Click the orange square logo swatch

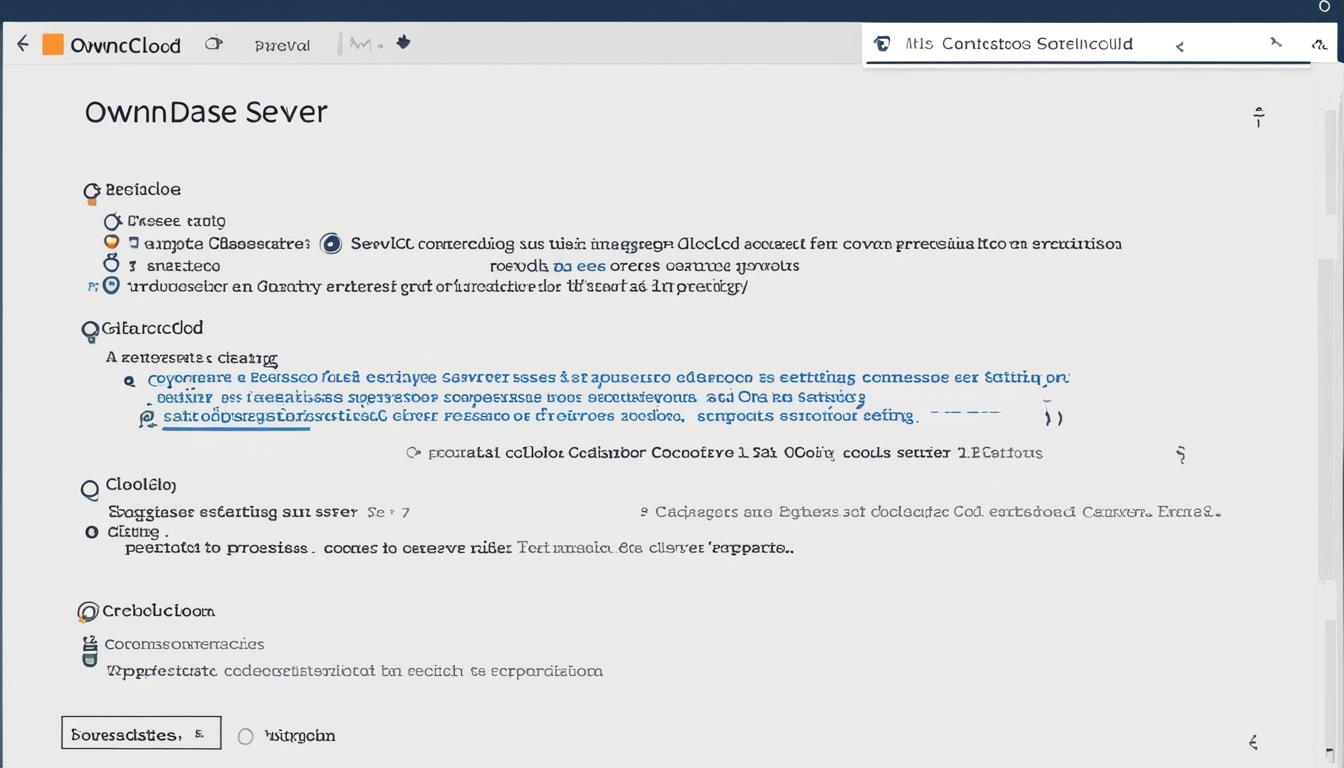coord(55,43)
